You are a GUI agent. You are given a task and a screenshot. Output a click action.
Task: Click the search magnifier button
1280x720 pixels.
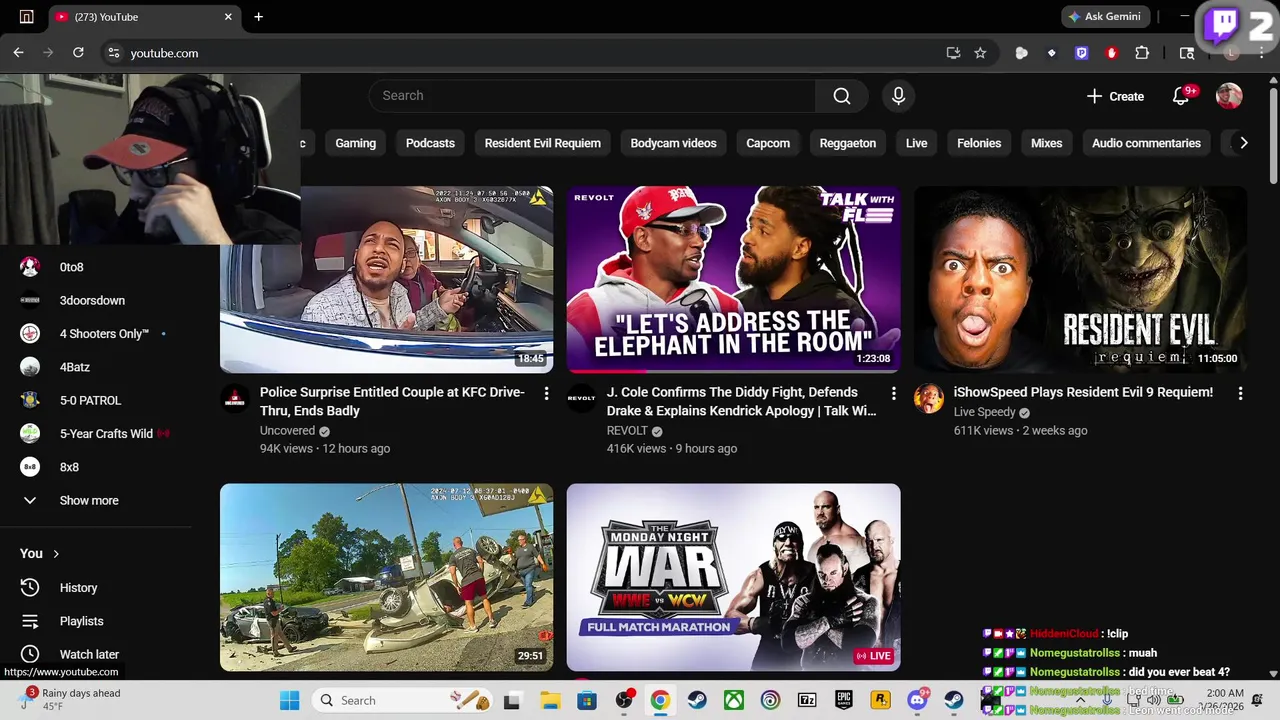pyautogui.click(x=842, y=96)
